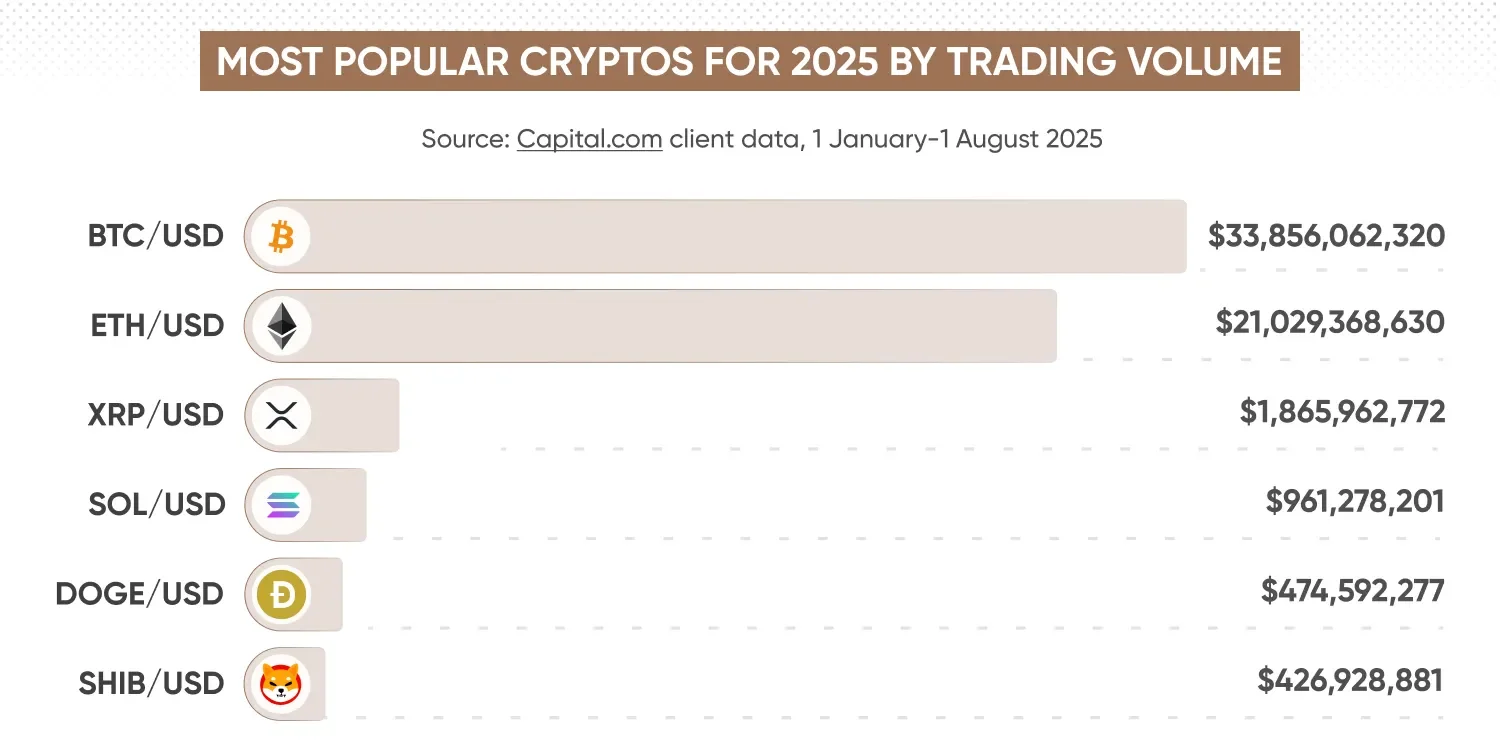This screenshot has width=1500, height=752.
Task: Select the ETH/USD volume bar
Action: tap(650, 326)
